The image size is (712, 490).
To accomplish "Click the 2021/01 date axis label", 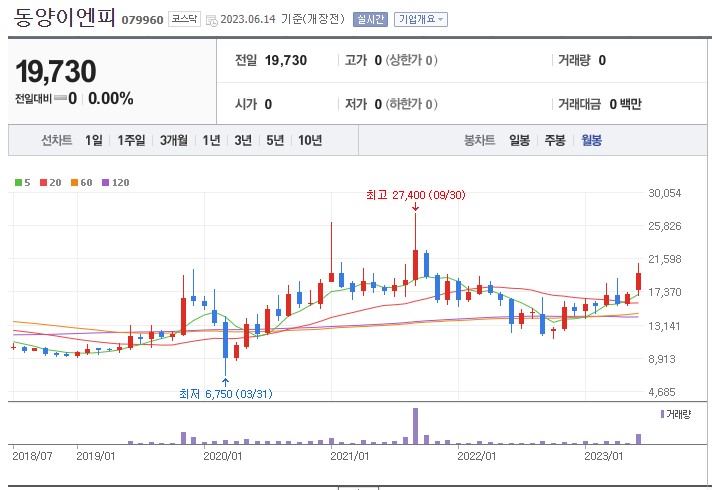I will tap(350, 456).
